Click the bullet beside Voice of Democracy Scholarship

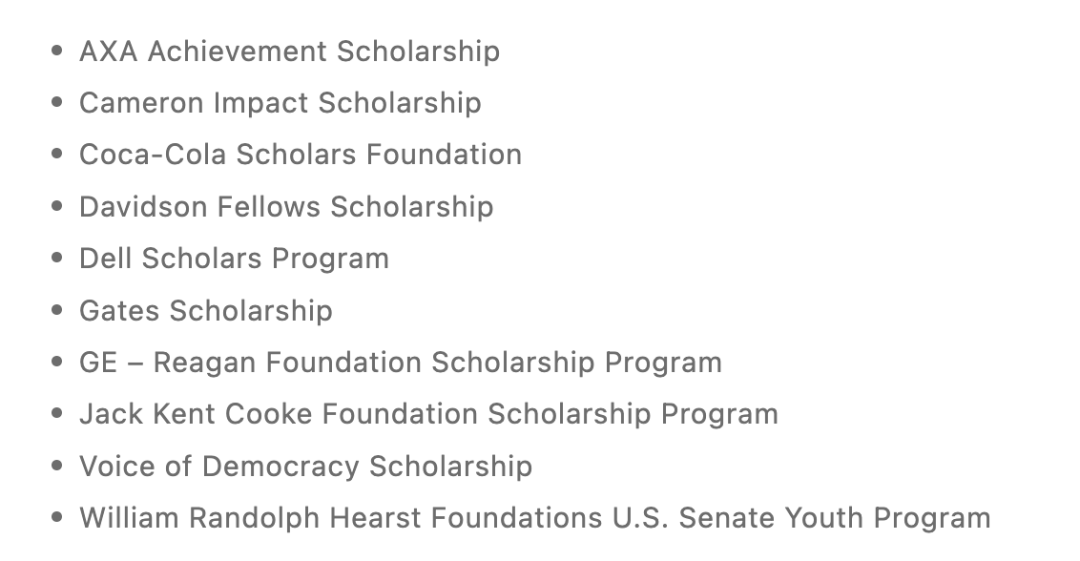[57, 465]
